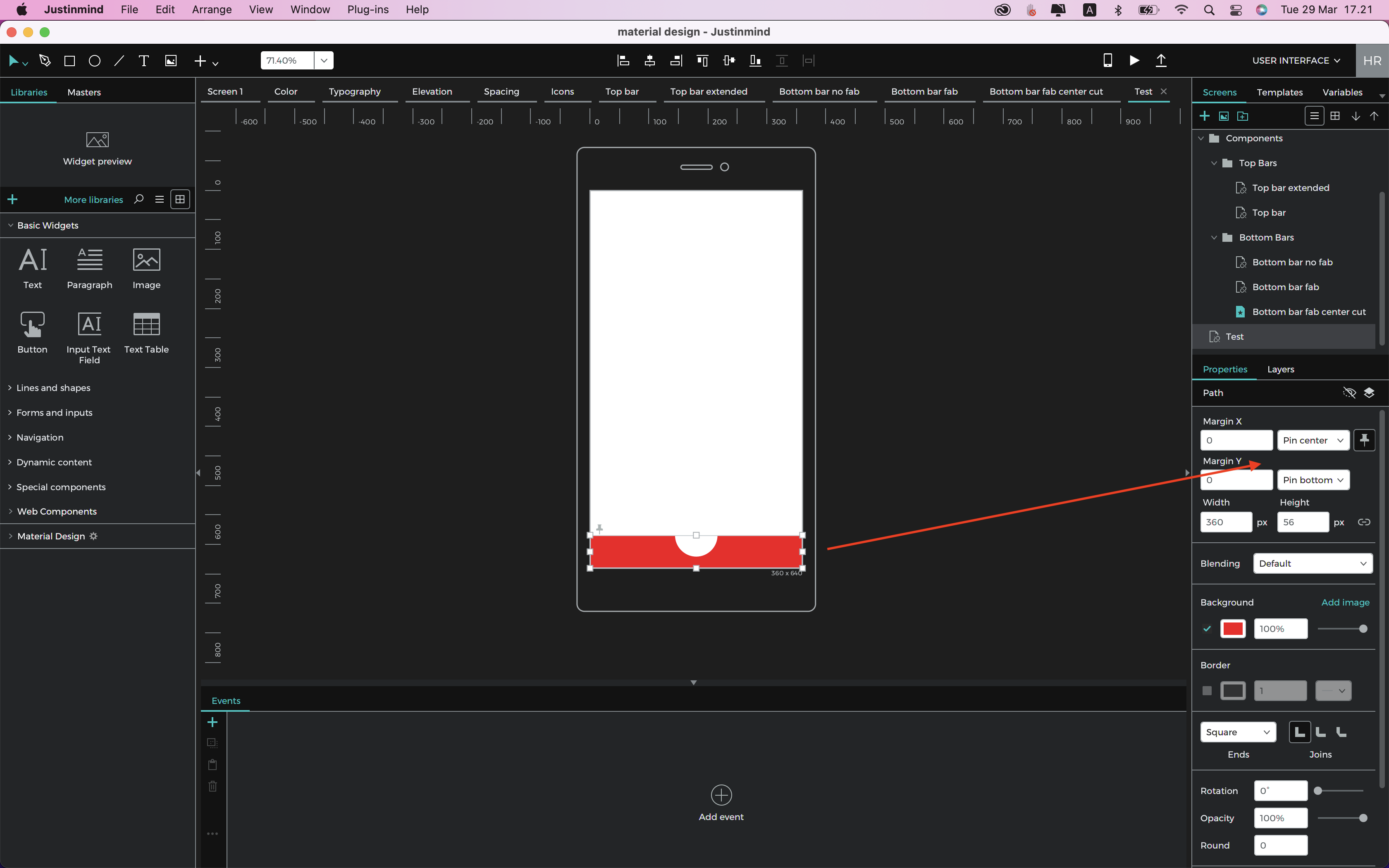This screenshot has height=868, width=1389.
Task: Switch to the Masters tab
Action: point(84,92)
